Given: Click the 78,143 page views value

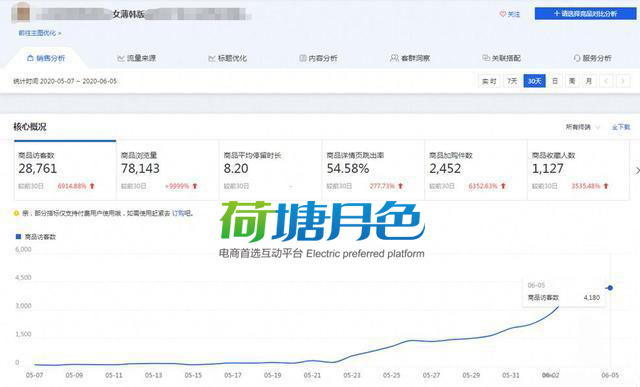Looking at the screenshot, I should pos(140,168).
